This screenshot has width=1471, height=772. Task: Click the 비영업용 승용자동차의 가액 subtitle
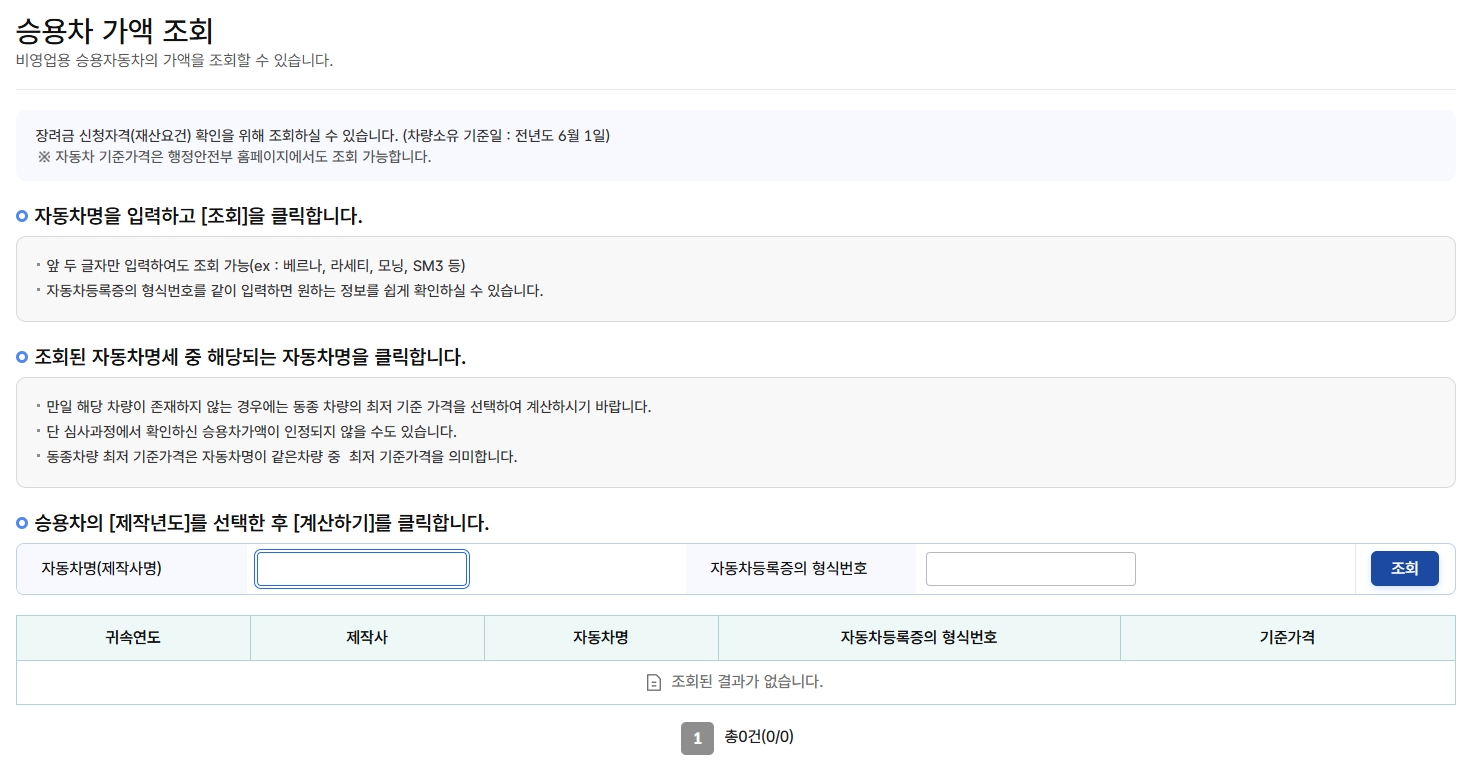[174, 60]
